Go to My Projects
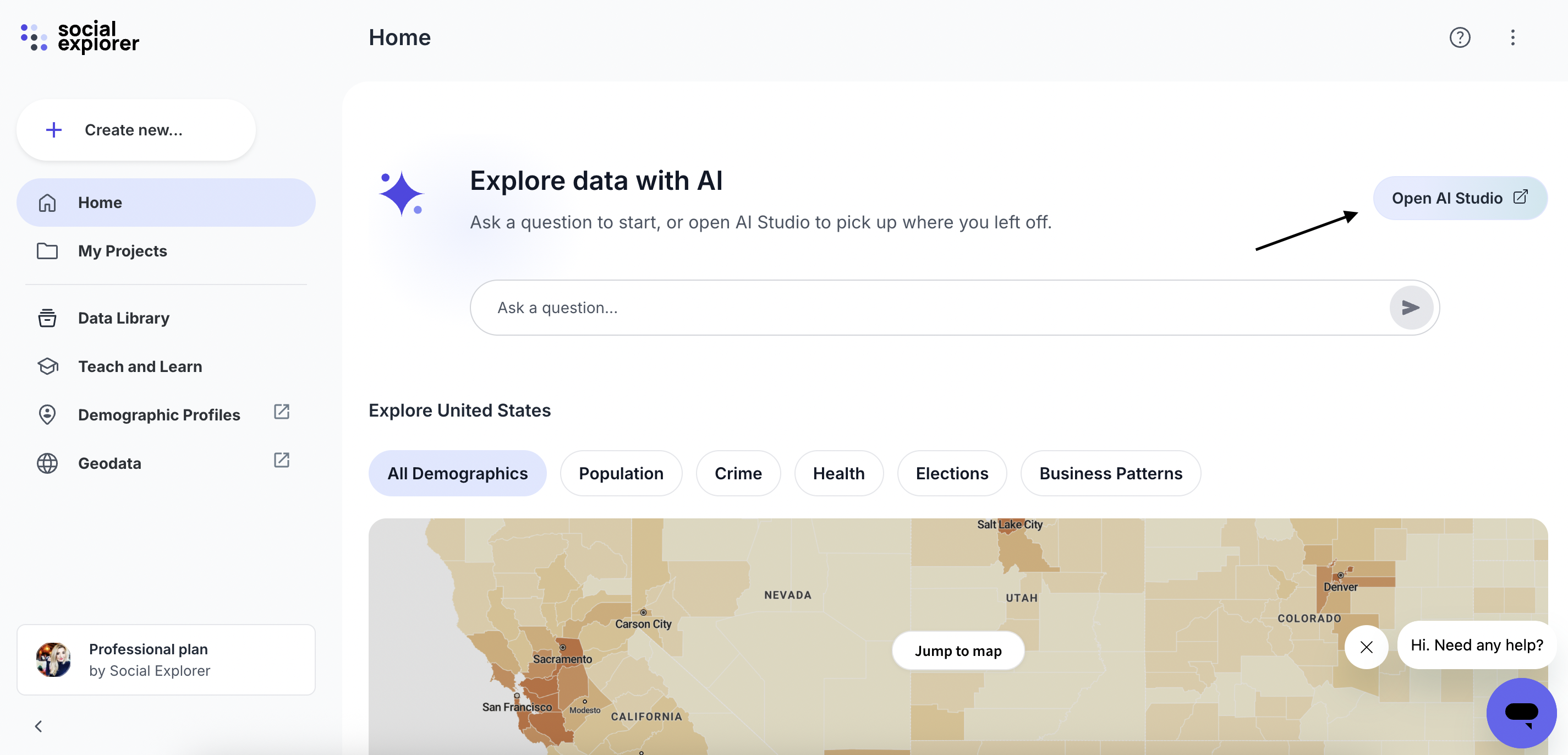The height and width of the screenshot is (755, 1568). pos(122,251)
